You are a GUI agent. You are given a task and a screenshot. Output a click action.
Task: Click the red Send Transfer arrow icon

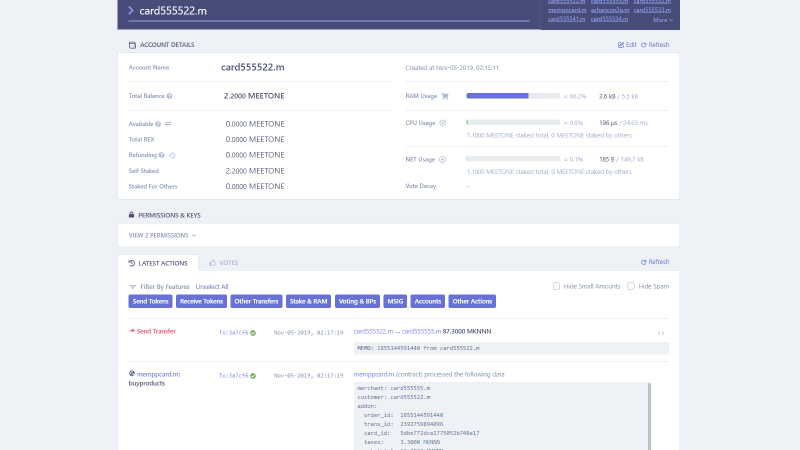[132, 331]
